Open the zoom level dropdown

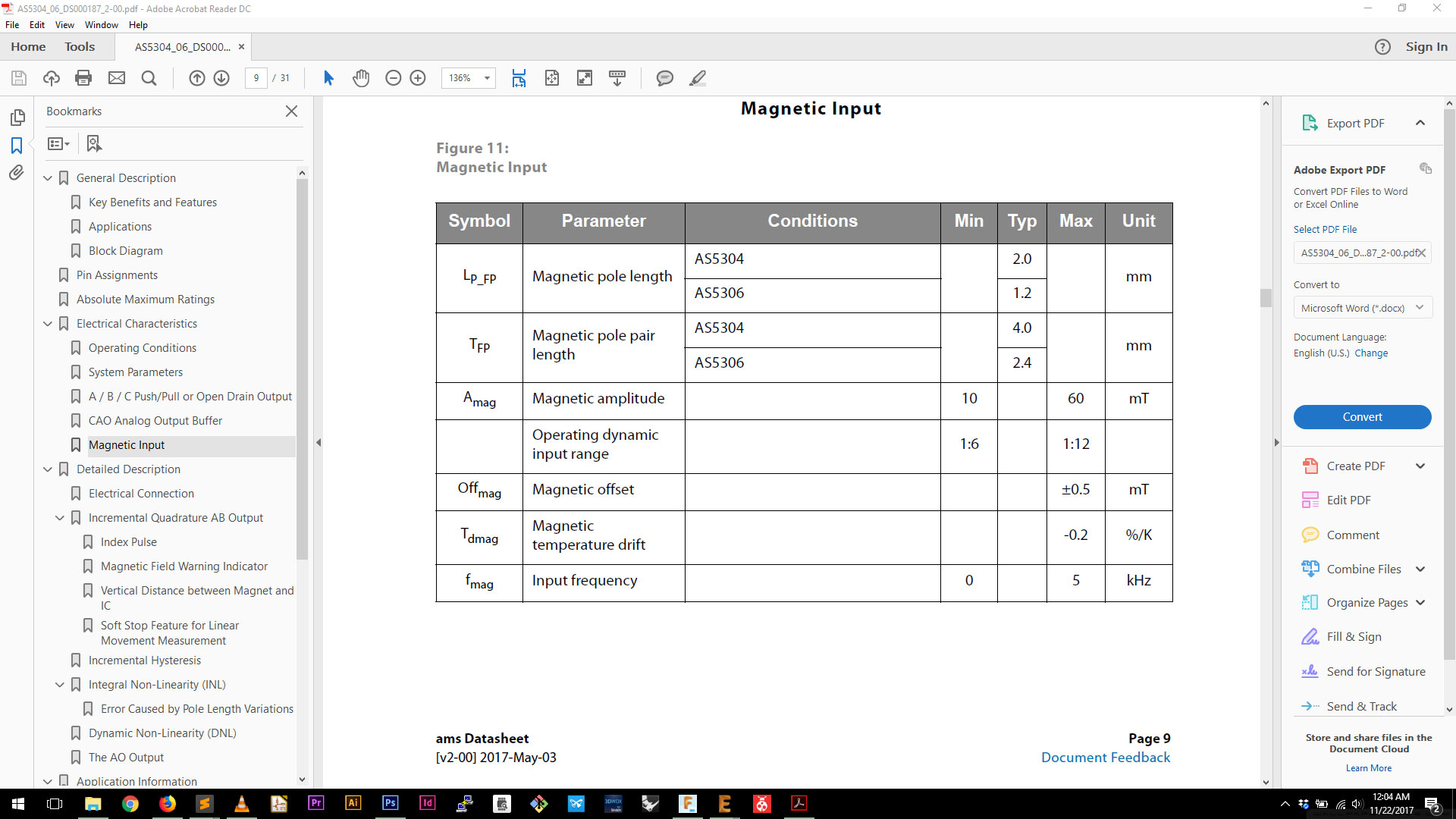coord(487,78)
